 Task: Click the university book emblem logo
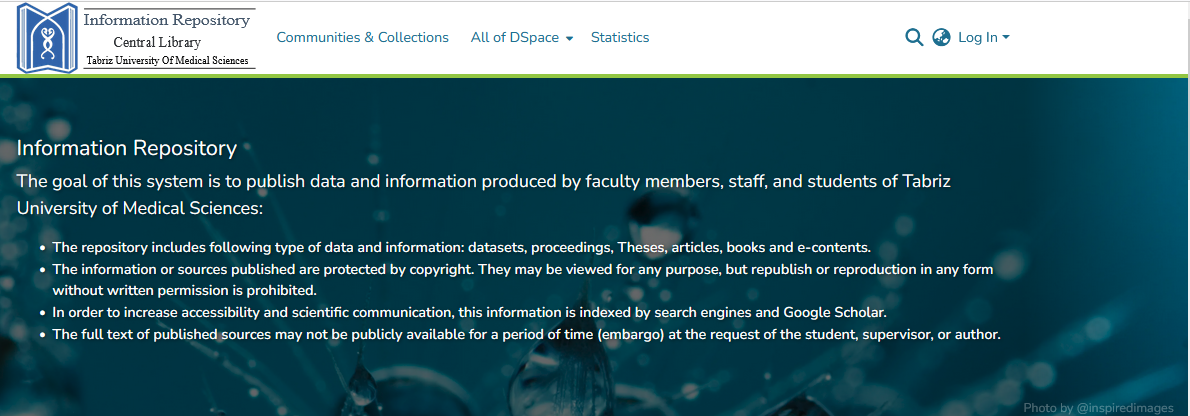47,38
